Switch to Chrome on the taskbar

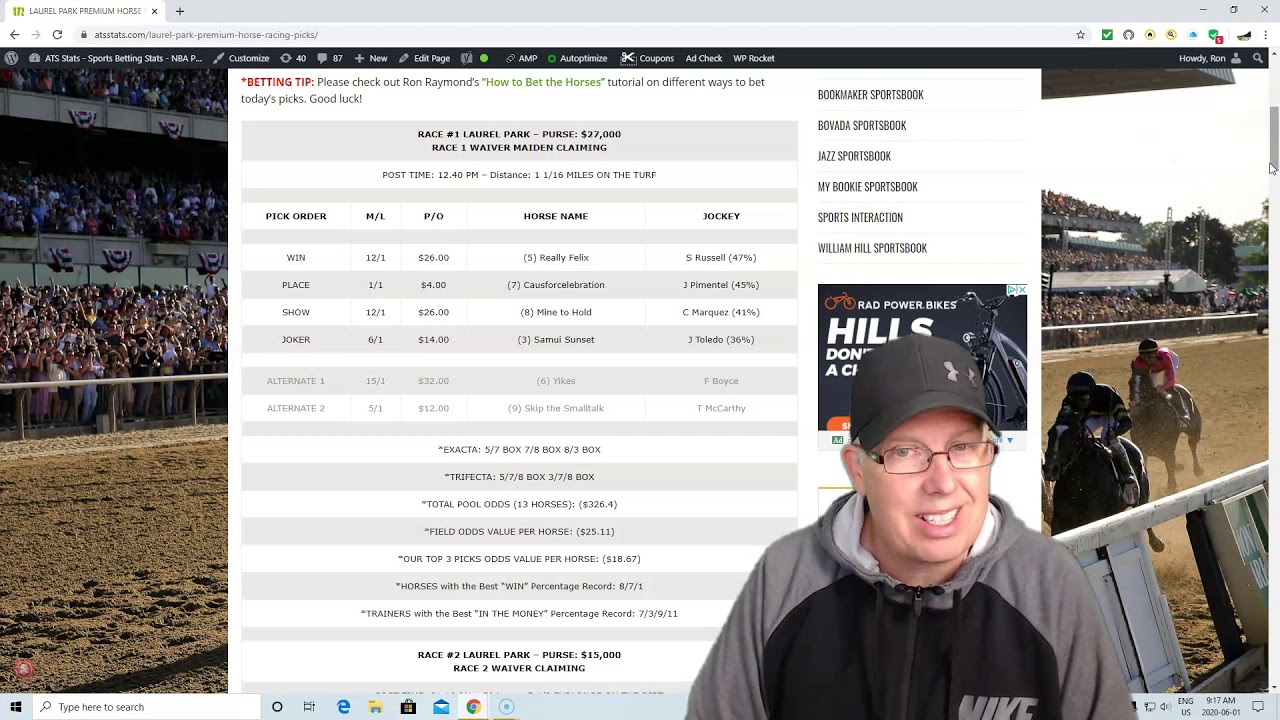tap(473, 707)
